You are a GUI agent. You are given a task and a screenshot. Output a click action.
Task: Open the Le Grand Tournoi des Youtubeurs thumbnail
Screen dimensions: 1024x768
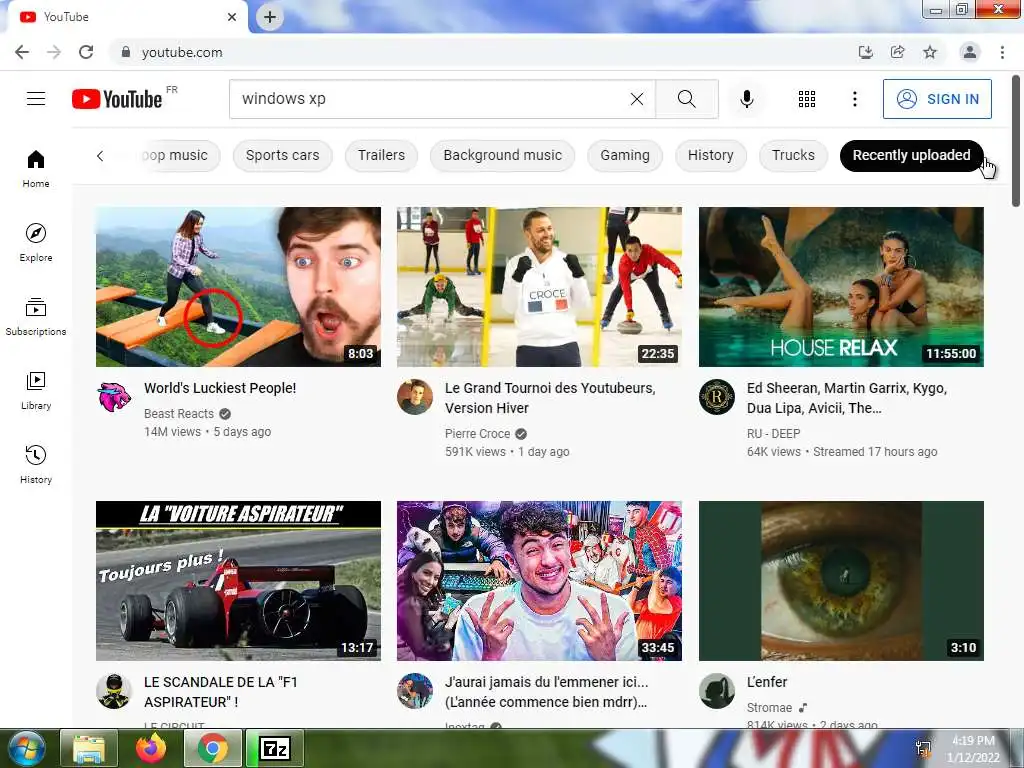pos(539,287)
